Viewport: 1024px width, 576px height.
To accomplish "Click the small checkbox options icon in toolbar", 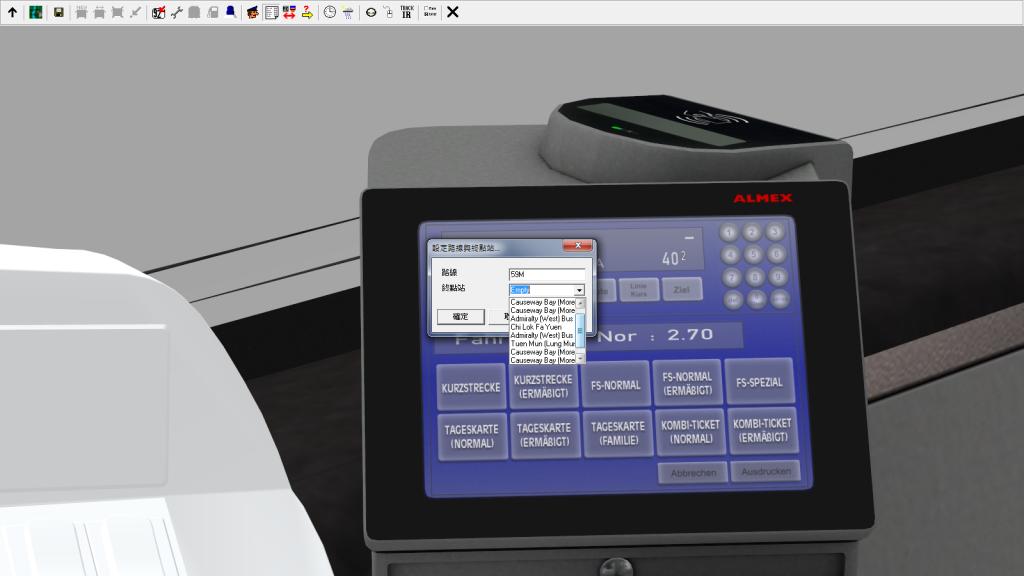I will point(430,12).
